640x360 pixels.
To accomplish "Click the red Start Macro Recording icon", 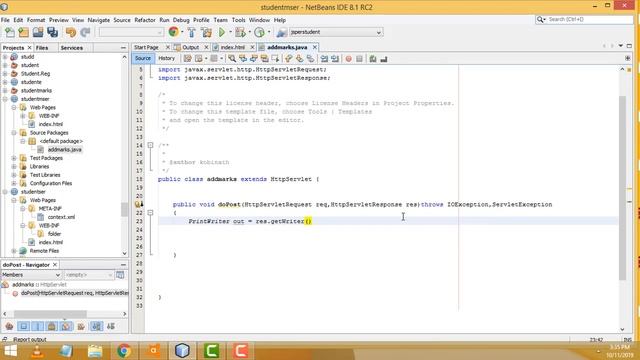I will 349,59.
